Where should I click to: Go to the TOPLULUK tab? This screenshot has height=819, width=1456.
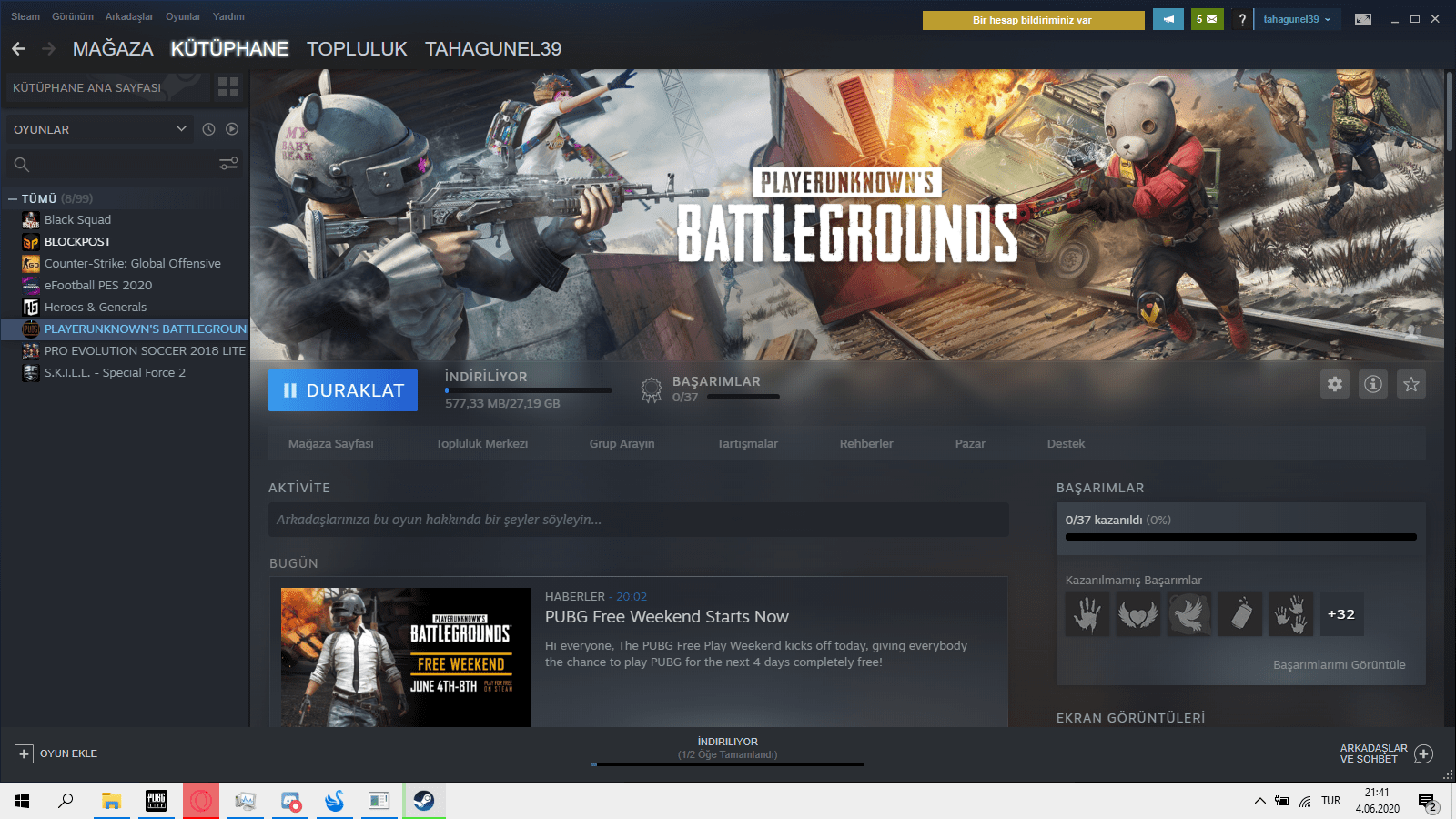click(x=357, y=49)
